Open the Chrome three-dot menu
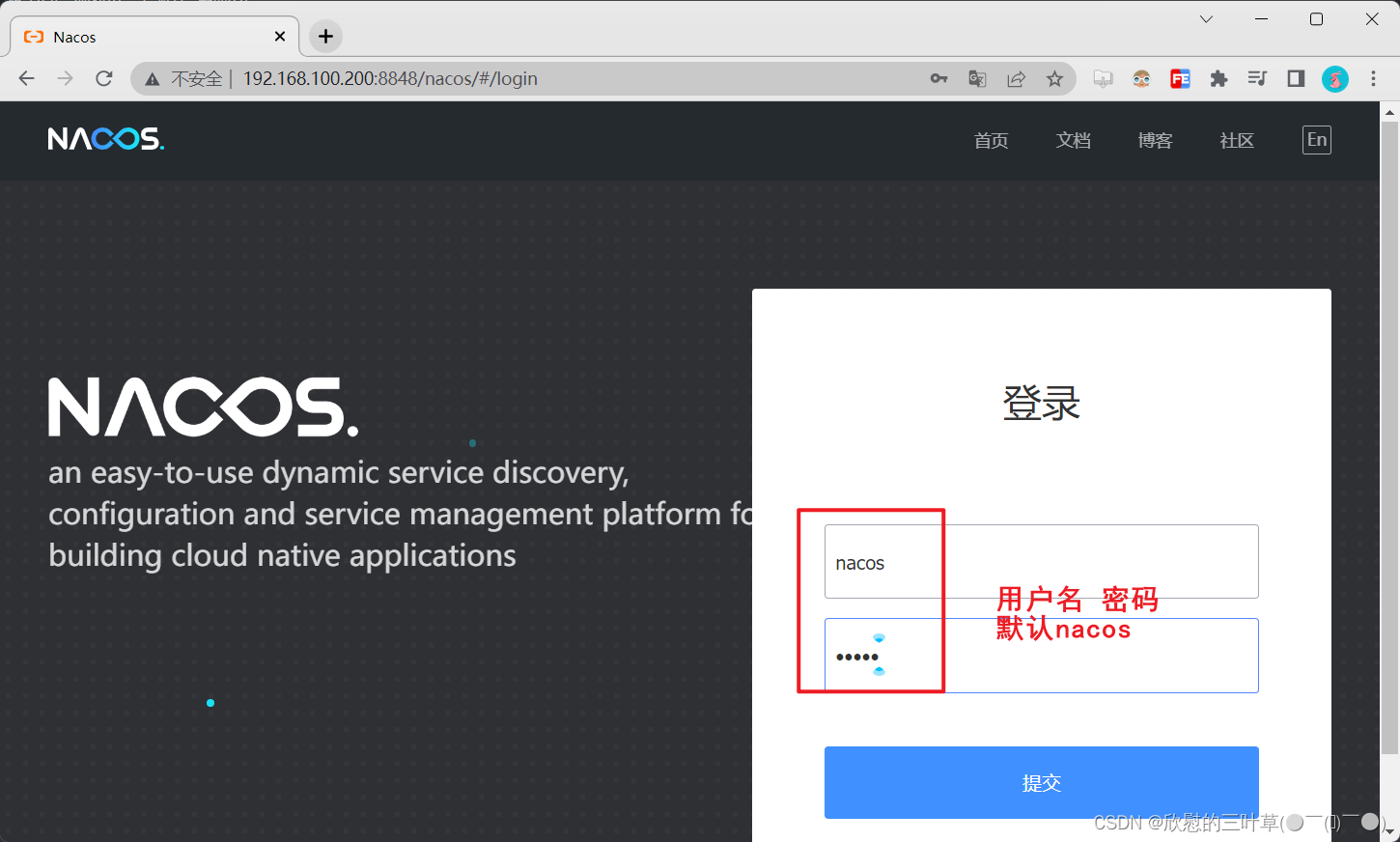Image resolution: width=1400 pixels, height=842 pixels. (1373, 78)
